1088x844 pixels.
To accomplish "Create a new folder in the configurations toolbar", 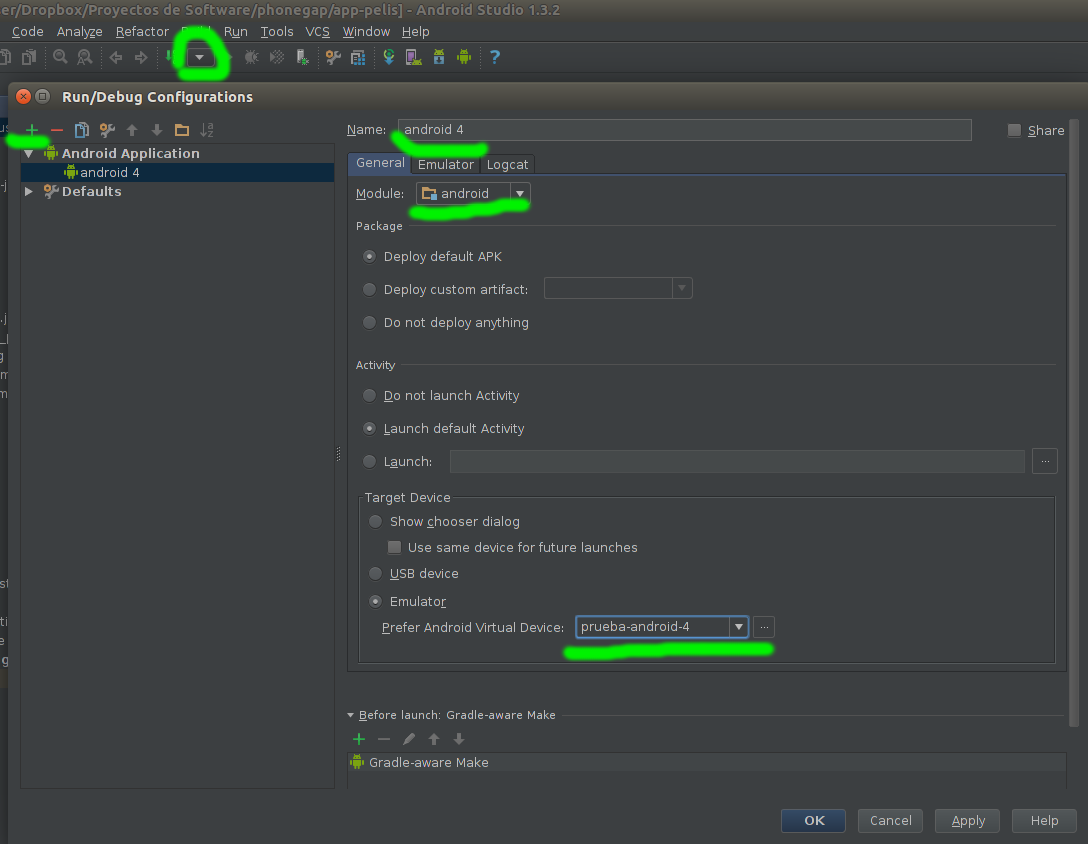I will point(182,130).
